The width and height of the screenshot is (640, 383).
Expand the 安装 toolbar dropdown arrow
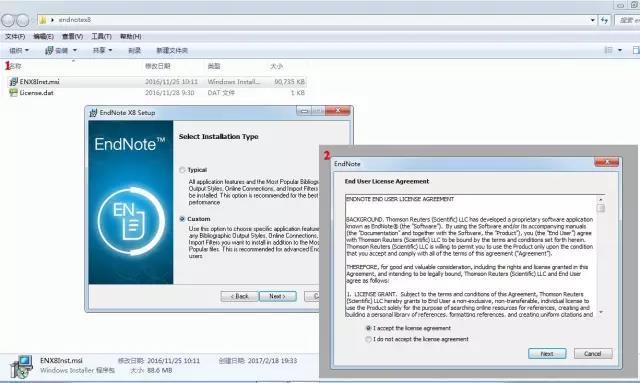click(75, 50)
